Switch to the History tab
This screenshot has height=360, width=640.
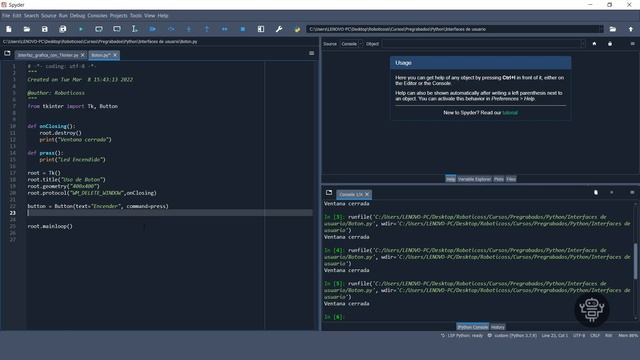tap(498, 327)
